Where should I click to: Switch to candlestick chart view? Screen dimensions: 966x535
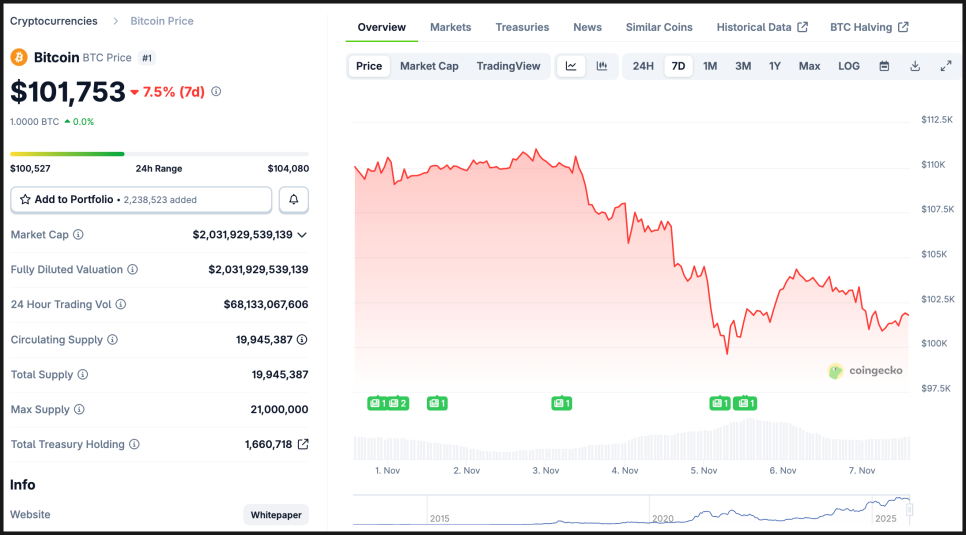(602, 66)
